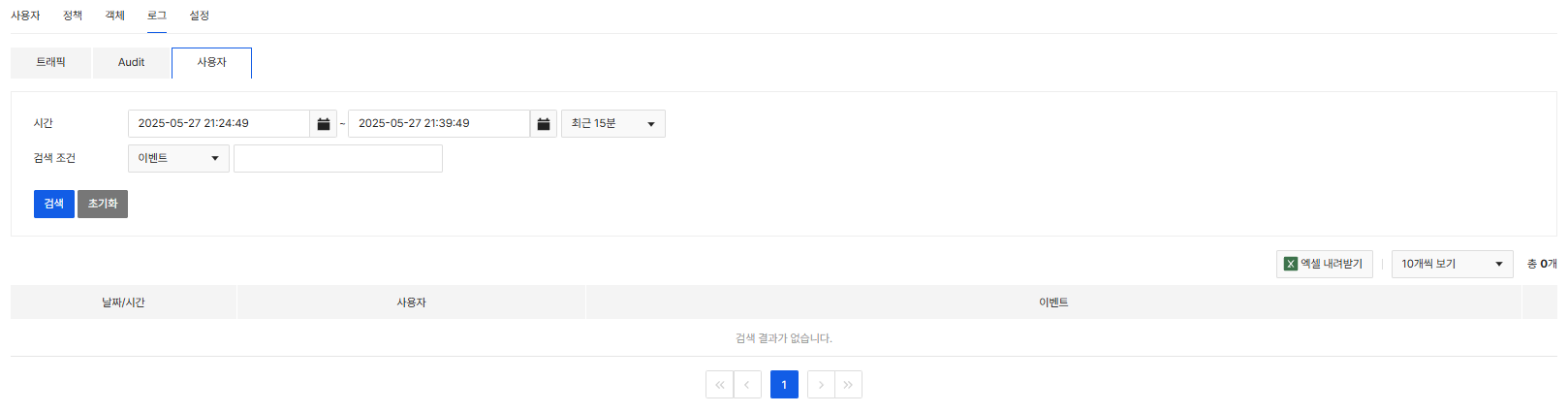
Task: Select the 사용자 log tab
Action: tap(211, 62)
